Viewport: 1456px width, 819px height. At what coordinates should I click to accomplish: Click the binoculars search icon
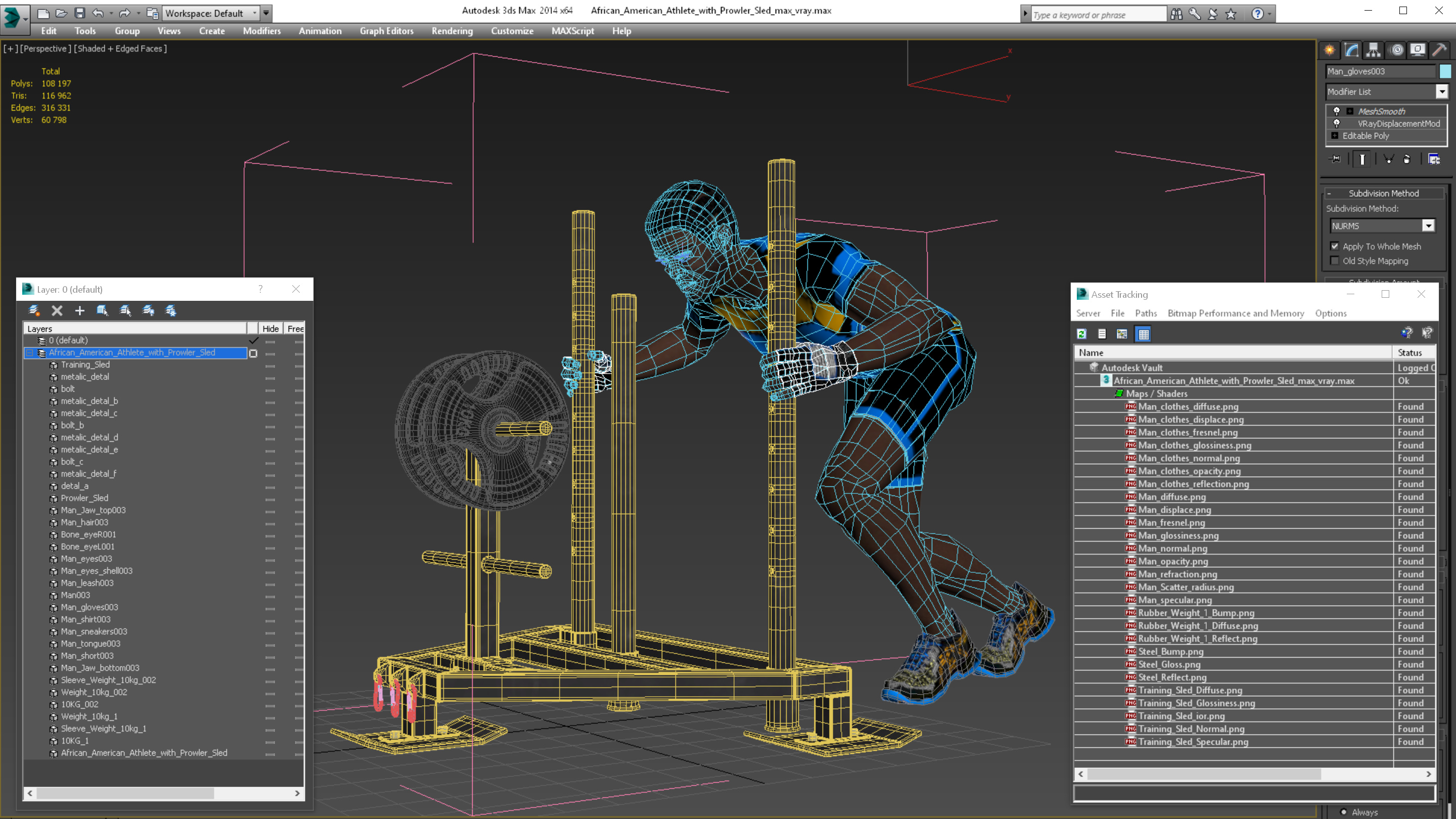(x=1176, y=14)
